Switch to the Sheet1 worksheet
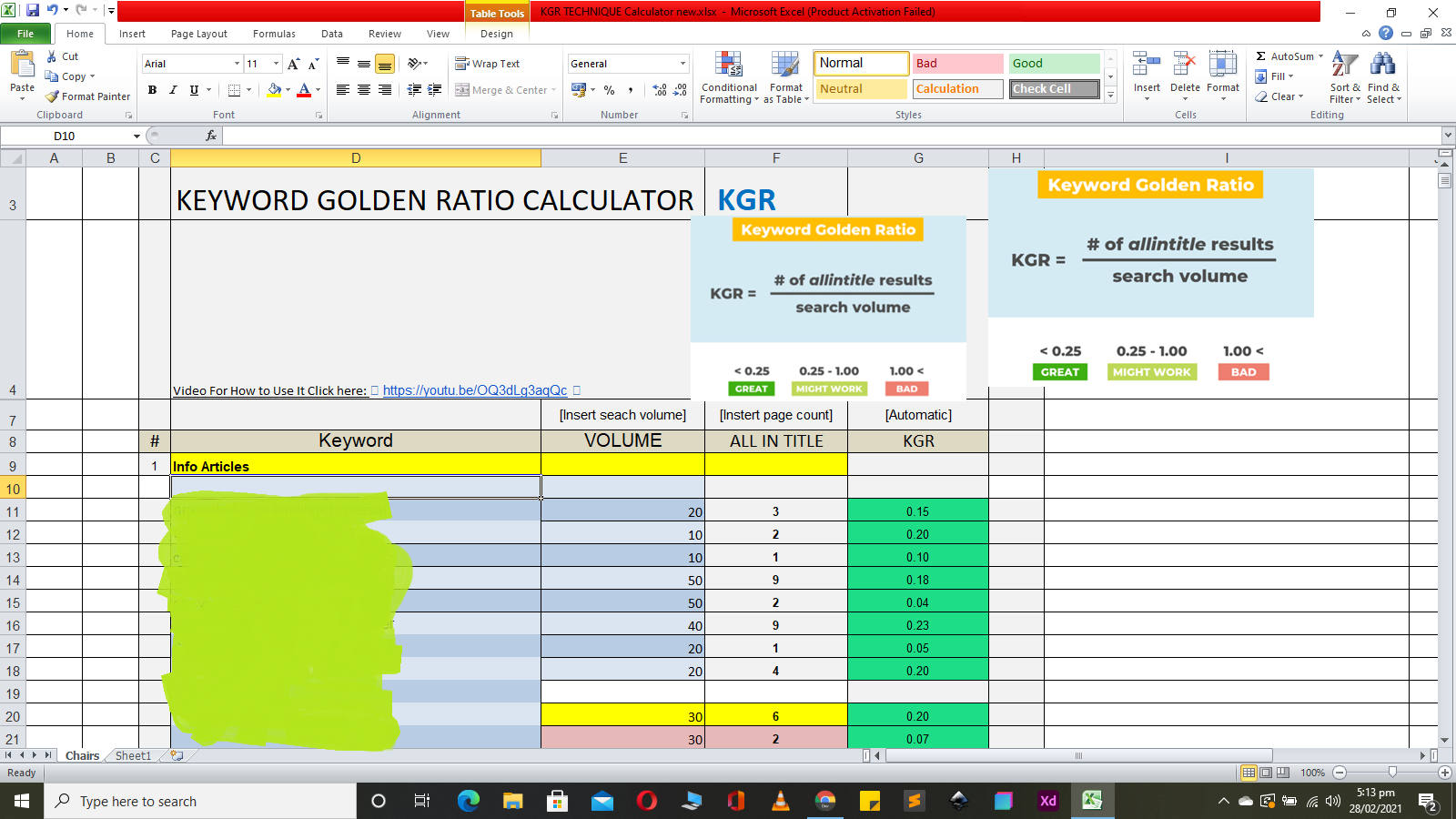The height and width of the screenshot is (819, 1456). 132,755
